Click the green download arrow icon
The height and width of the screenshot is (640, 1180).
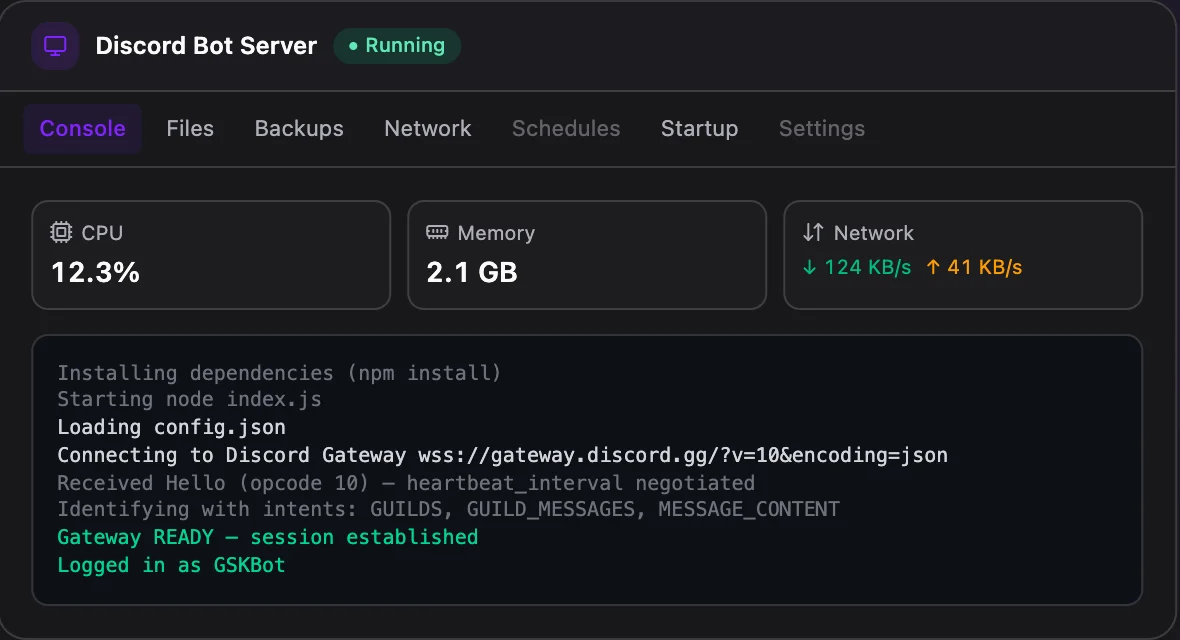pos(809,267)
